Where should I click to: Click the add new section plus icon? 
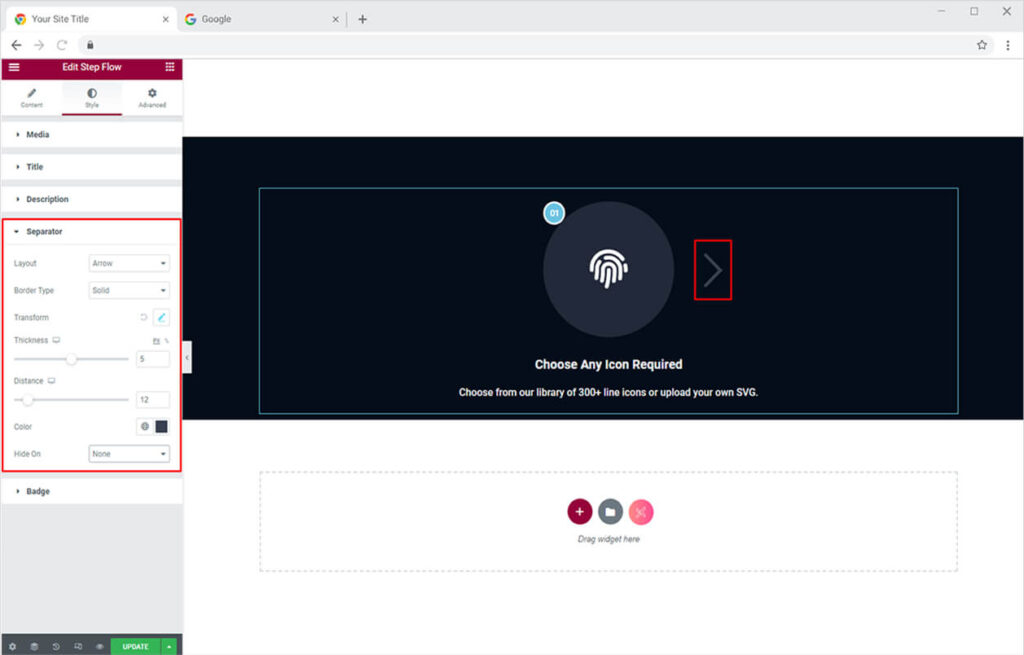point(580,512)
